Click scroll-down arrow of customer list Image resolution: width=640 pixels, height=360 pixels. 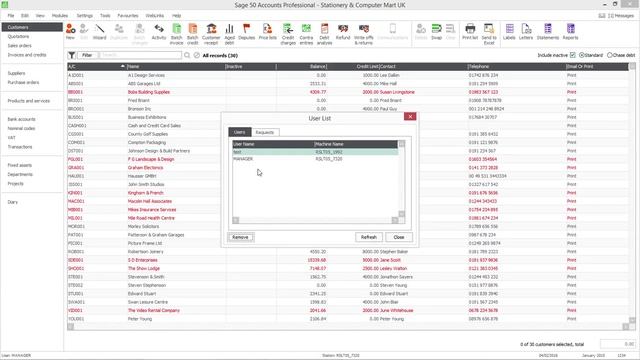632,320
